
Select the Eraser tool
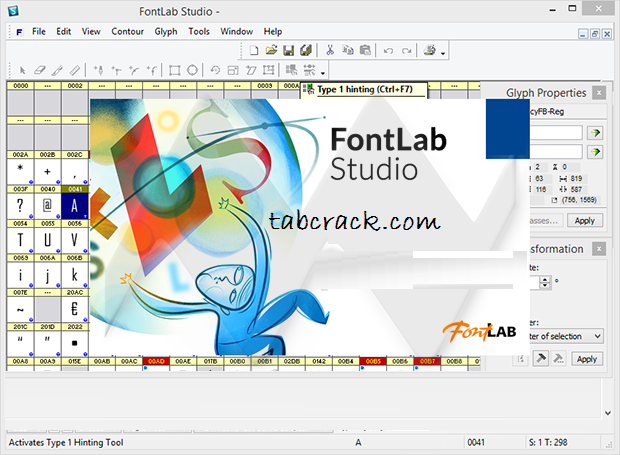point(40,70)
